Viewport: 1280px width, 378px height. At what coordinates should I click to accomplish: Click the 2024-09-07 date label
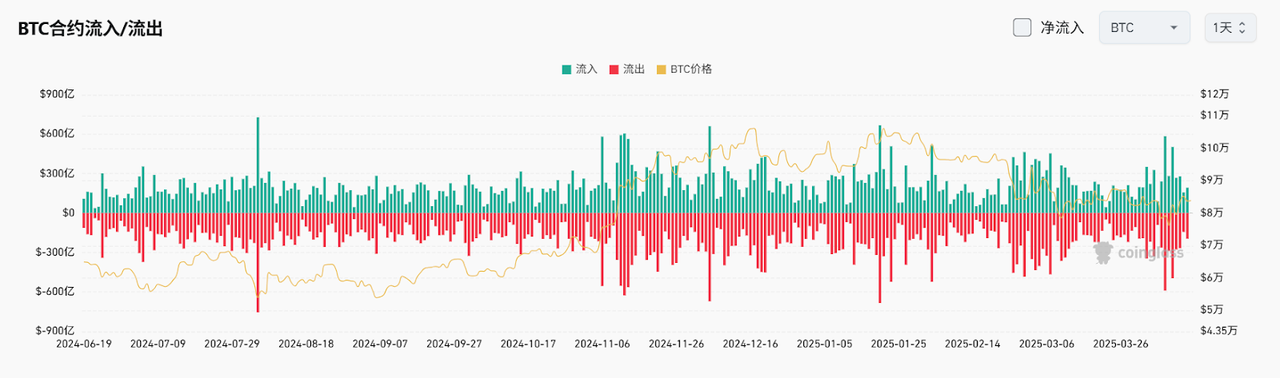(379, 343)
